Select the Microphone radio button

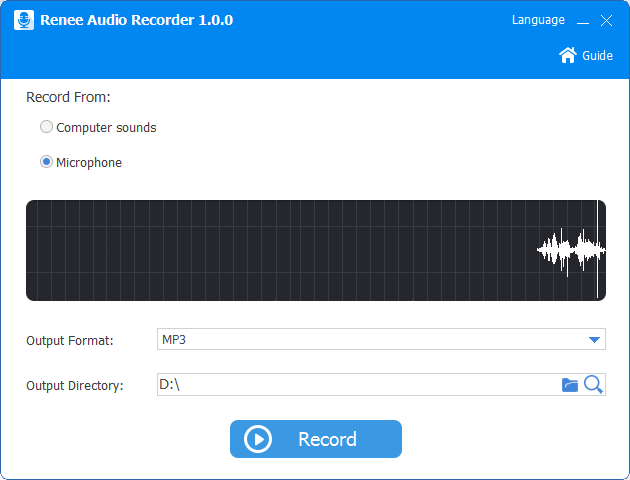coord(46,162)
